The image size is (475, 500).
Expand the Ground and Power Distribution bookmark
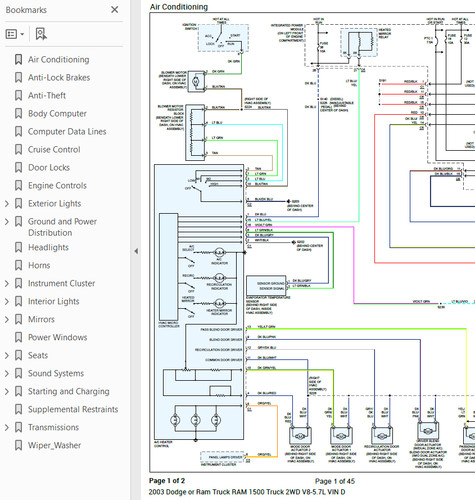pos(7,222)
